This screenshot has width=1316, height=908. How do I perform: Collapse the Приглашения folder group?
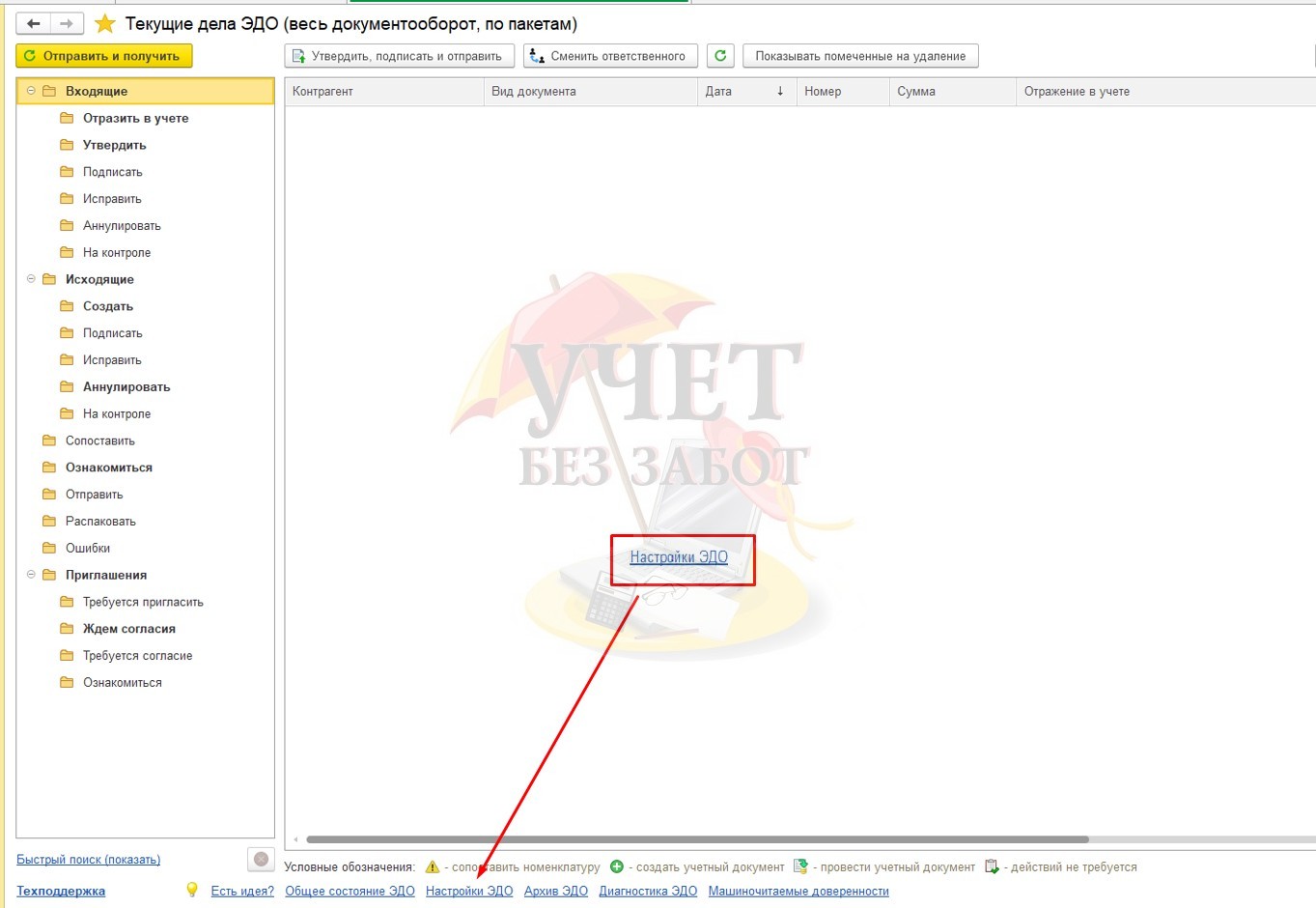click(x=31, y=575)
